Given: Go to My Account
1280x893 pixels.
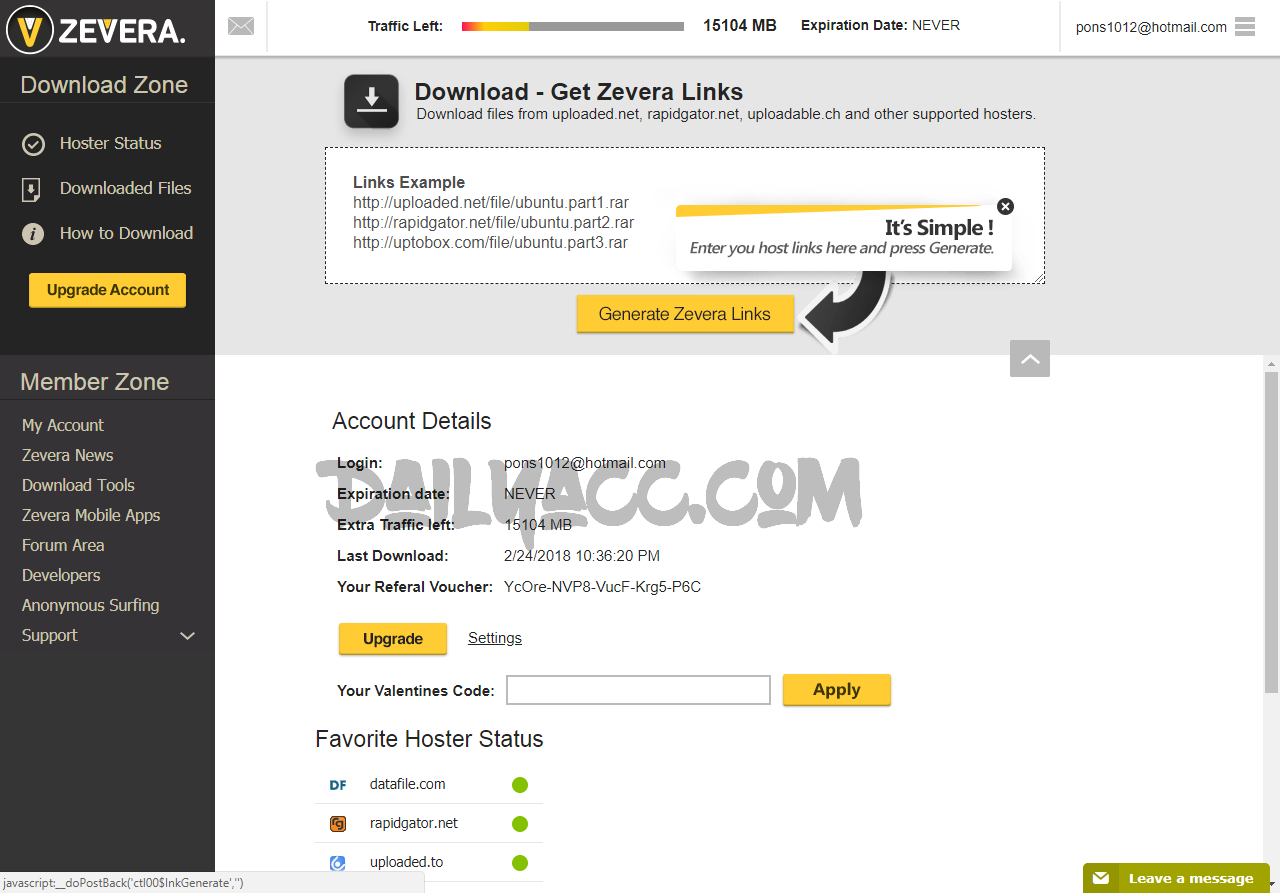Looking at the screenshot, I should [63, 425].
